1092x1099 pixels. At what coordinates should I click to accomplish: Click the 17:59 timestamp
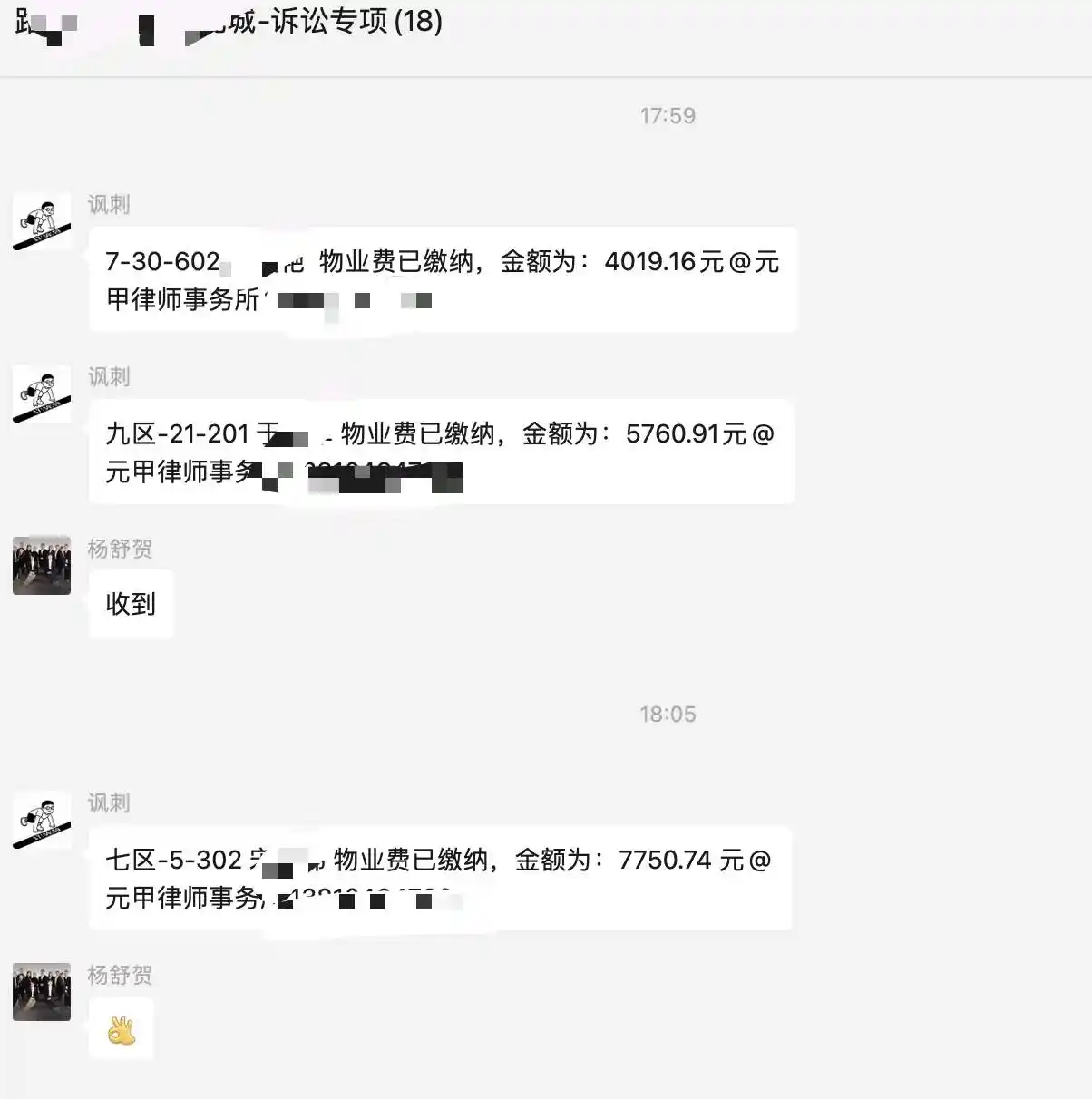(668, 116)
